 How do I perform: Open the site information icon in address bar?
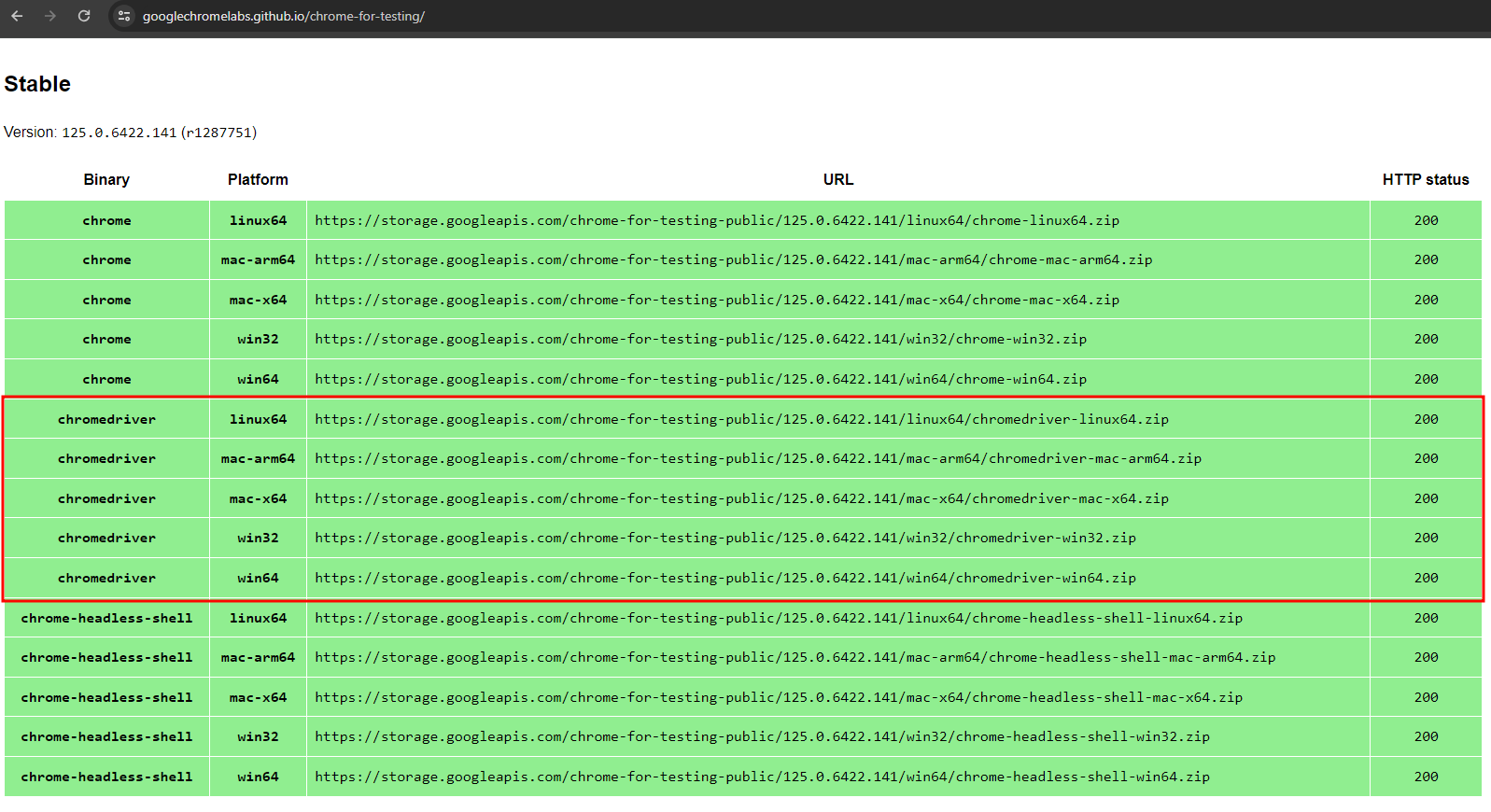pyautogui.click(x=124, y=16)
